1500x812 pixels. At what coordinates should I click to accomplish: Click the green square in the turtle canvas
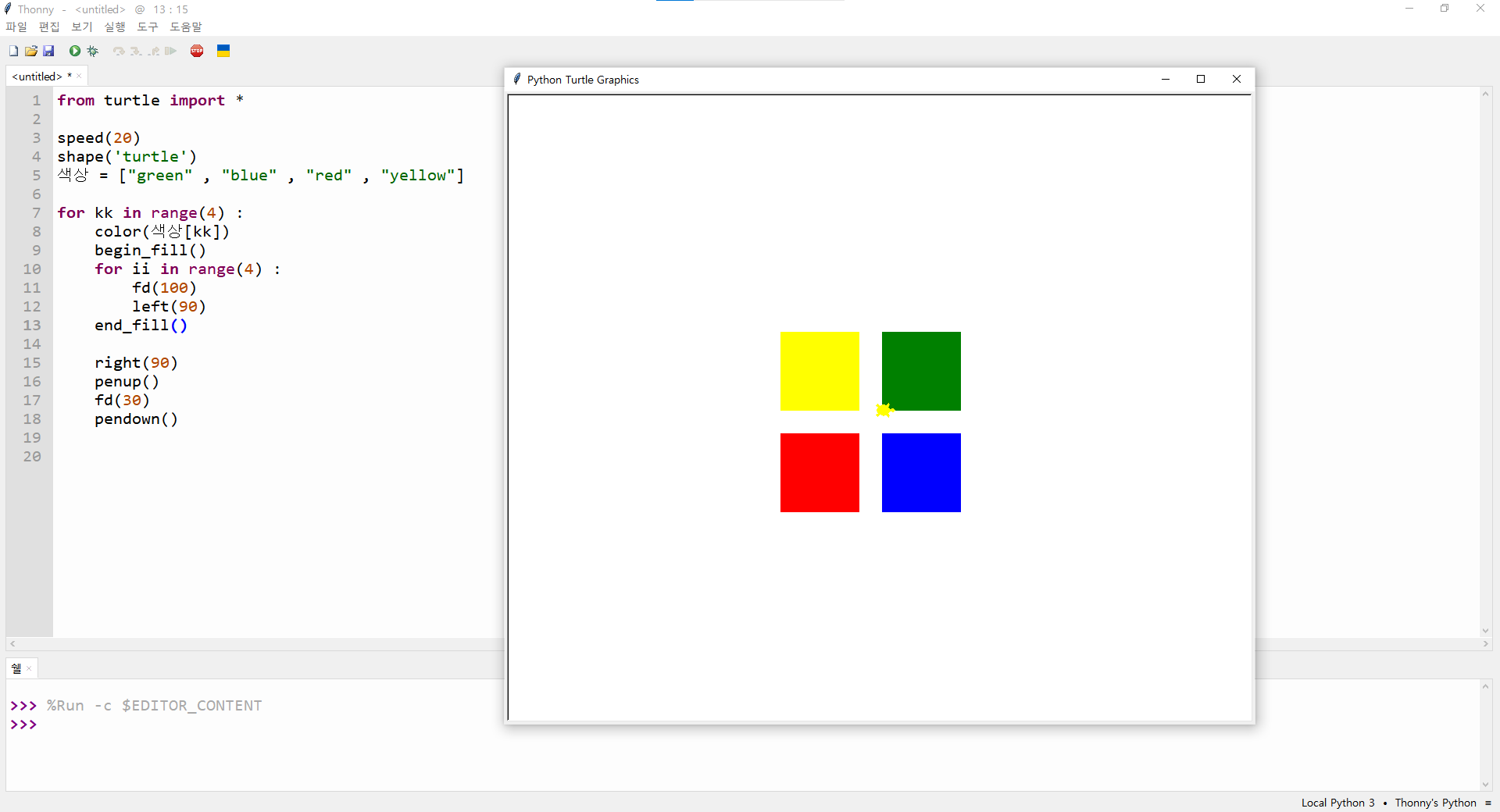[x=921, y=371]
